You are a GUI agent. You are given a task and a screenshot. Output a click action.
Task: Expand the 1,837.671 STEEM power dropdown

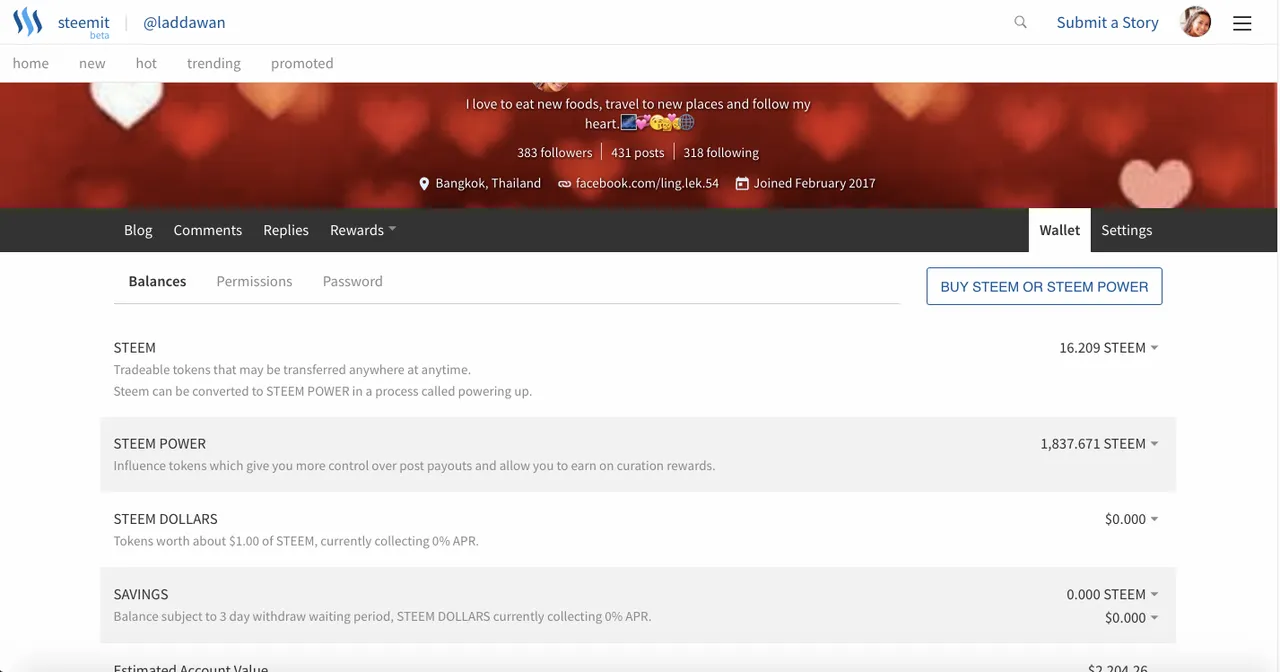[x=1099, y=444]
